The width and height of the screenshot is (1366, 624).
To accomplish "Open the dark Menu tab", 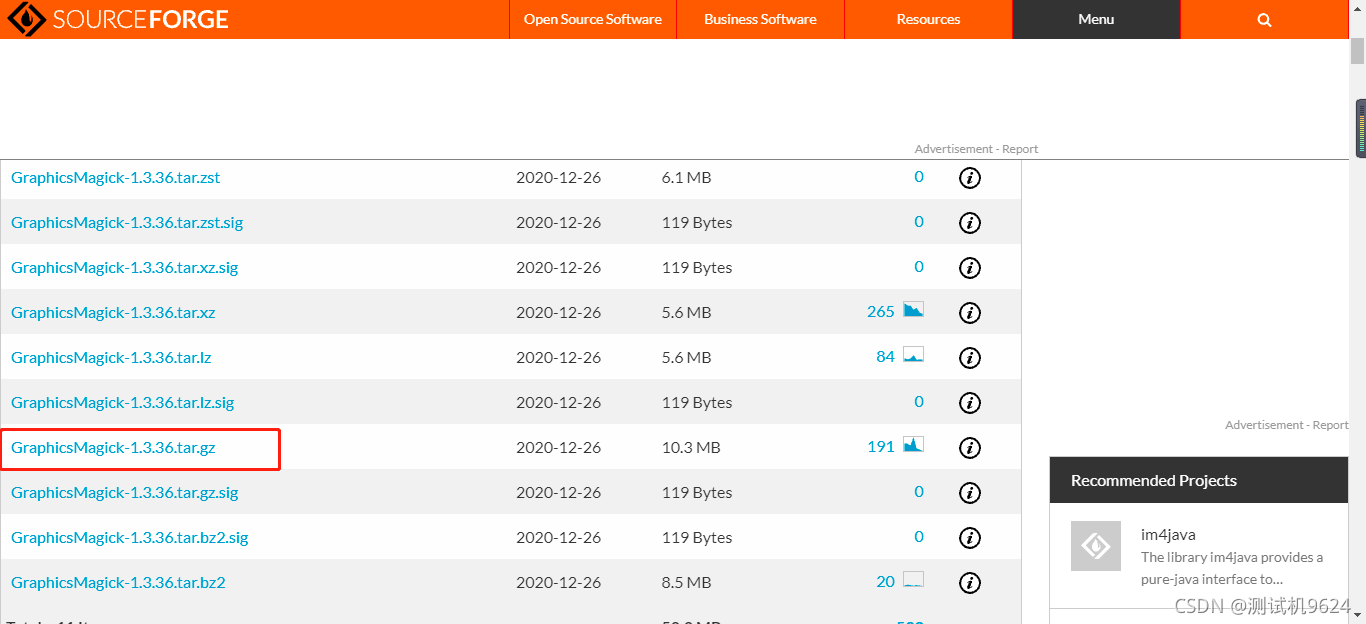I will click(x=1096, y=19).
